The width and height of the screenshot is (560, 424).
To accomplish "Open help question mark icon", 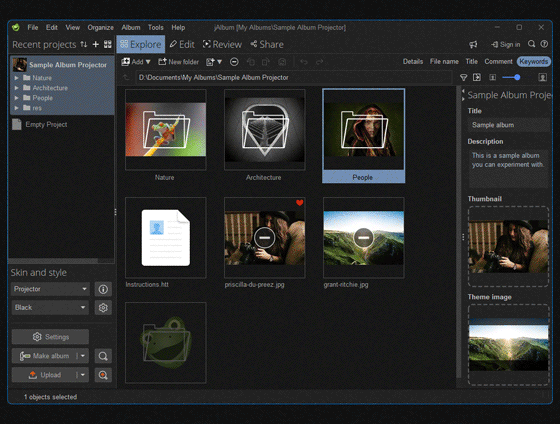I will click(544, 44).
